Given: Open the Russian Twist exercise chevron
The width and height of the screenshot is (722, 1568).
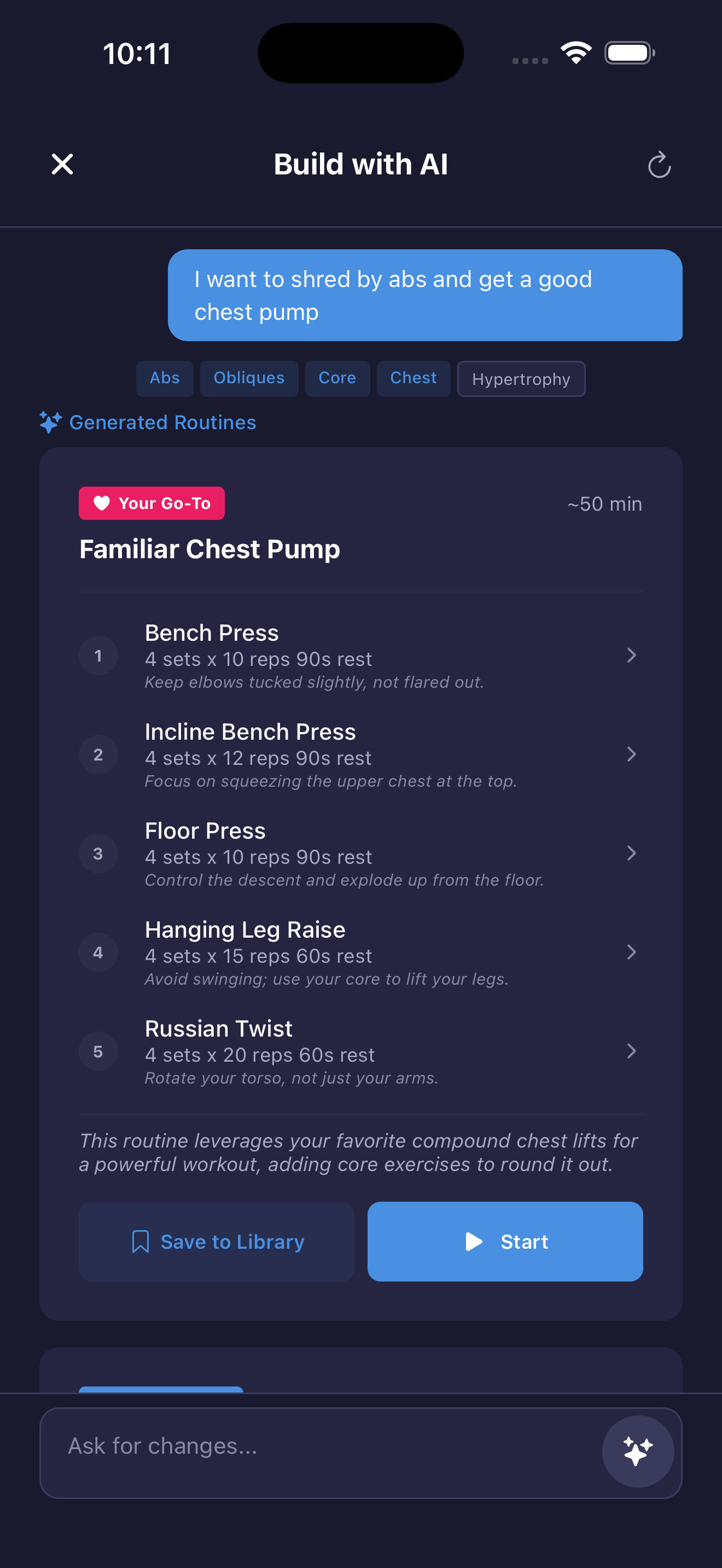Looking at the screenshot, I should point(632,1051).
